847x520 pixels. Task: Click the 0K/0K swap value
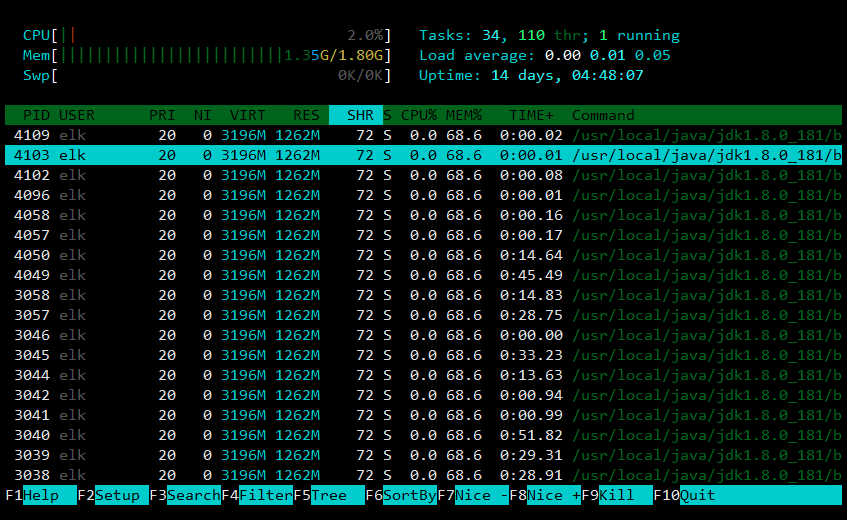pyautogui.click(x=360, y=75)
